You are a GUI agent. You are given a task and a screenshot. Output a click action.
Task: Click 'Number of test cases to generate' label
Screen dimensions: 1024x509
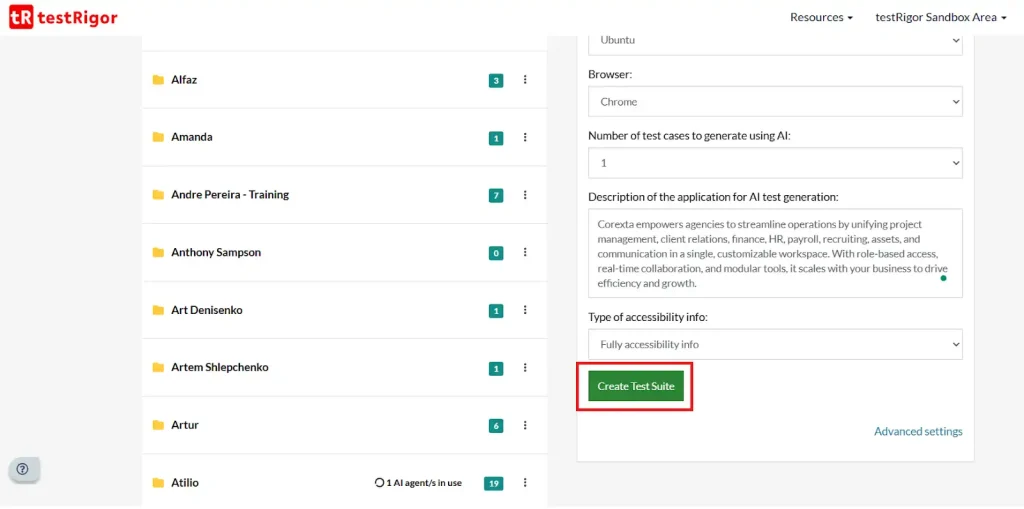tap(690, 136)
